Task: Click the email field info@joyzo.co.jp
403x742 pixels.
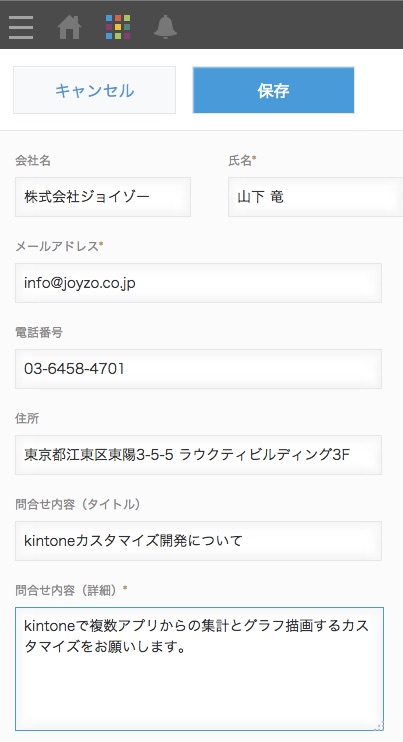Action: tap(198, 283)
